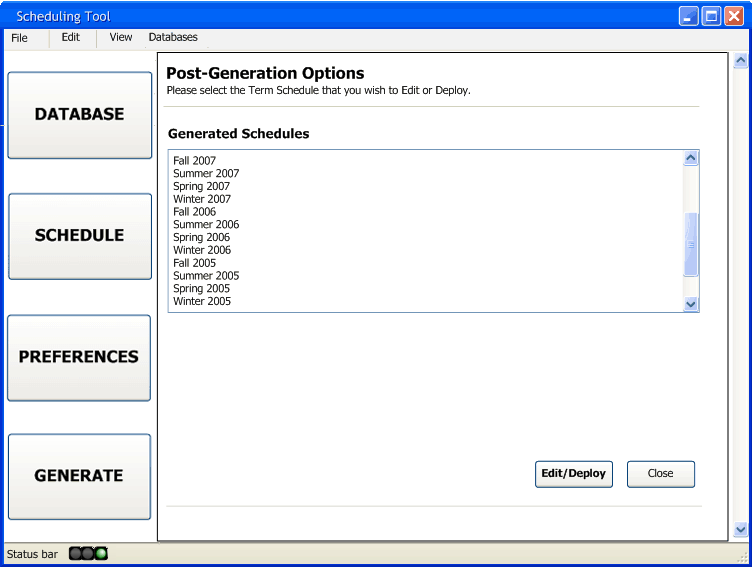This screenshot has height=567, width=752.
Task: Click main panel scroll-up arrow
Action: coord(740,60)
